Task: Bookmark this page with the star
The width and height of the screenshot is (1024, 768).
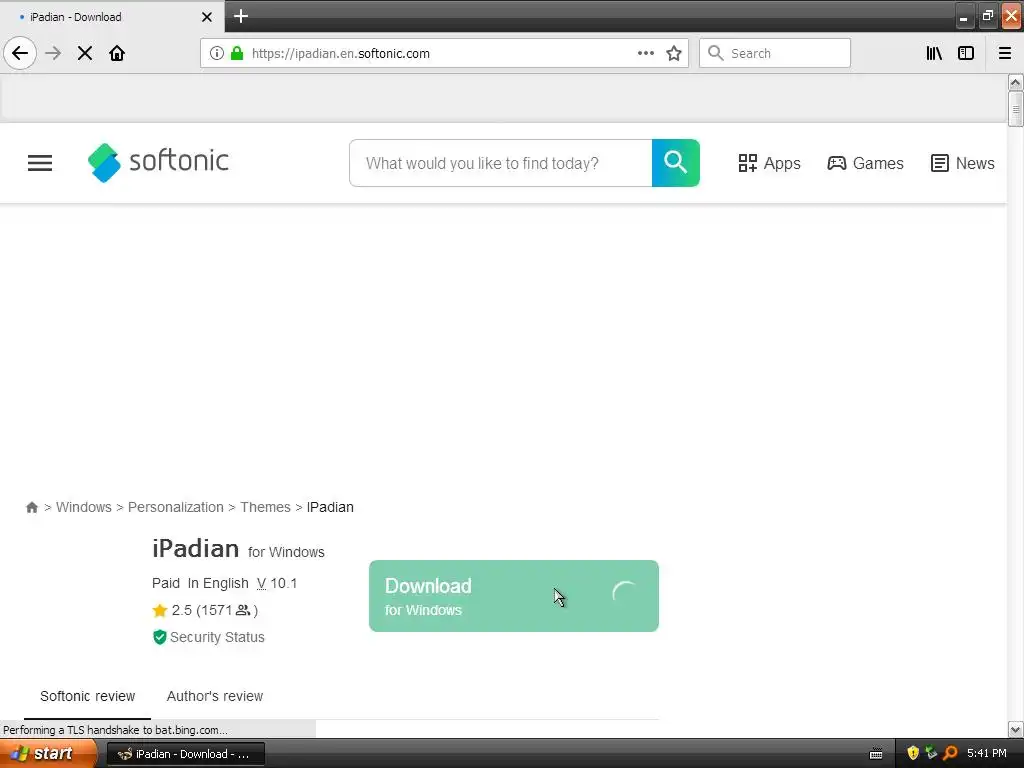Action: (x=674, y=53)
